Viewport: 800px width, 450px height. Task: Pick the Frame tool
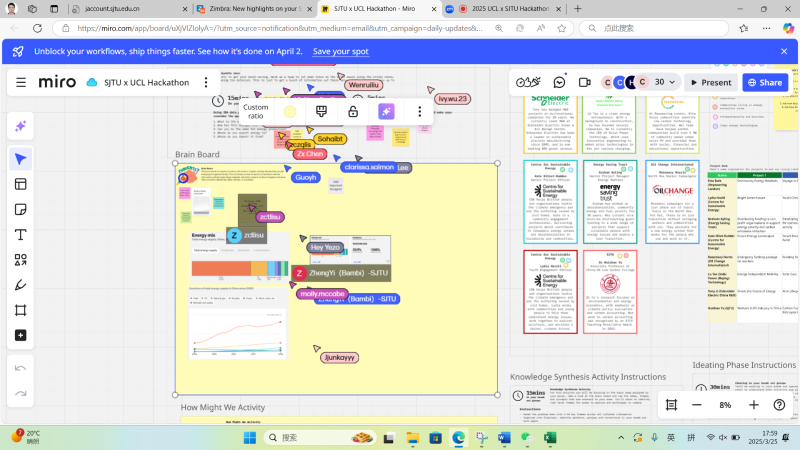(20, 310)
